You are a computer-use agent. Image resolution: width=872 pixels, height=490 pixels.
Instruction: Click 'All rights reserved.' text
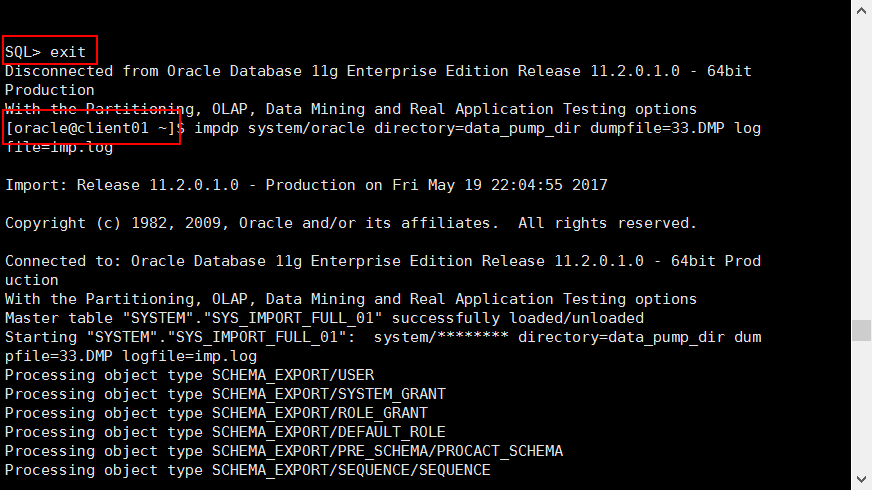tap(607, 223)
